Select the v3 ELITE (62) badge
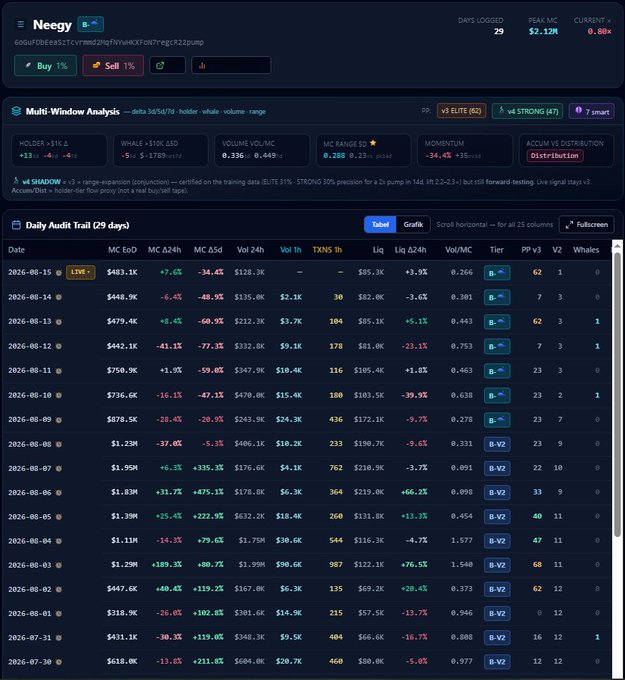The width and height of the screenshot is (625, 680). (461, 111)
